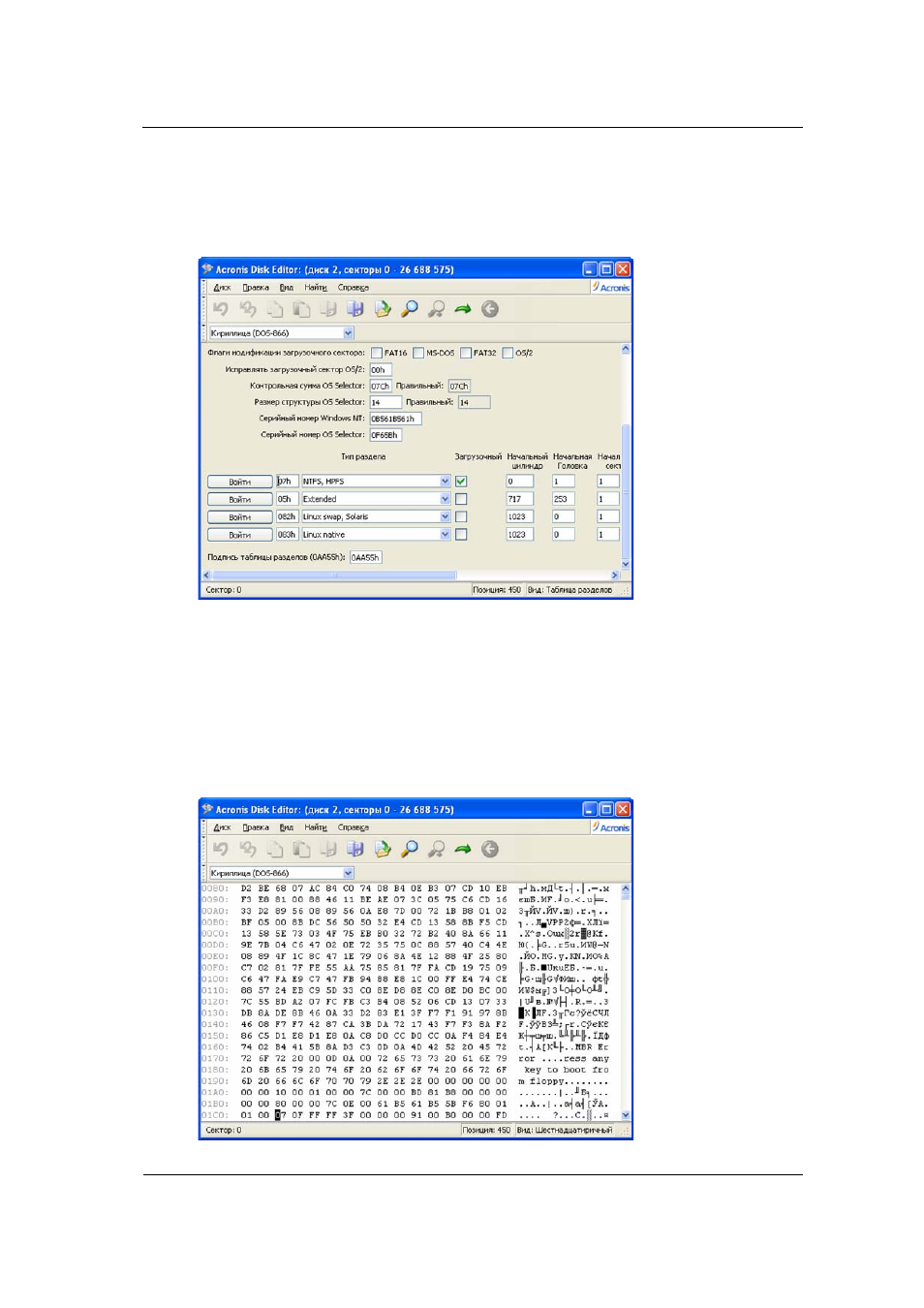
Task: Check bootable box for Linux native row
Action: (x=461, y=534)
